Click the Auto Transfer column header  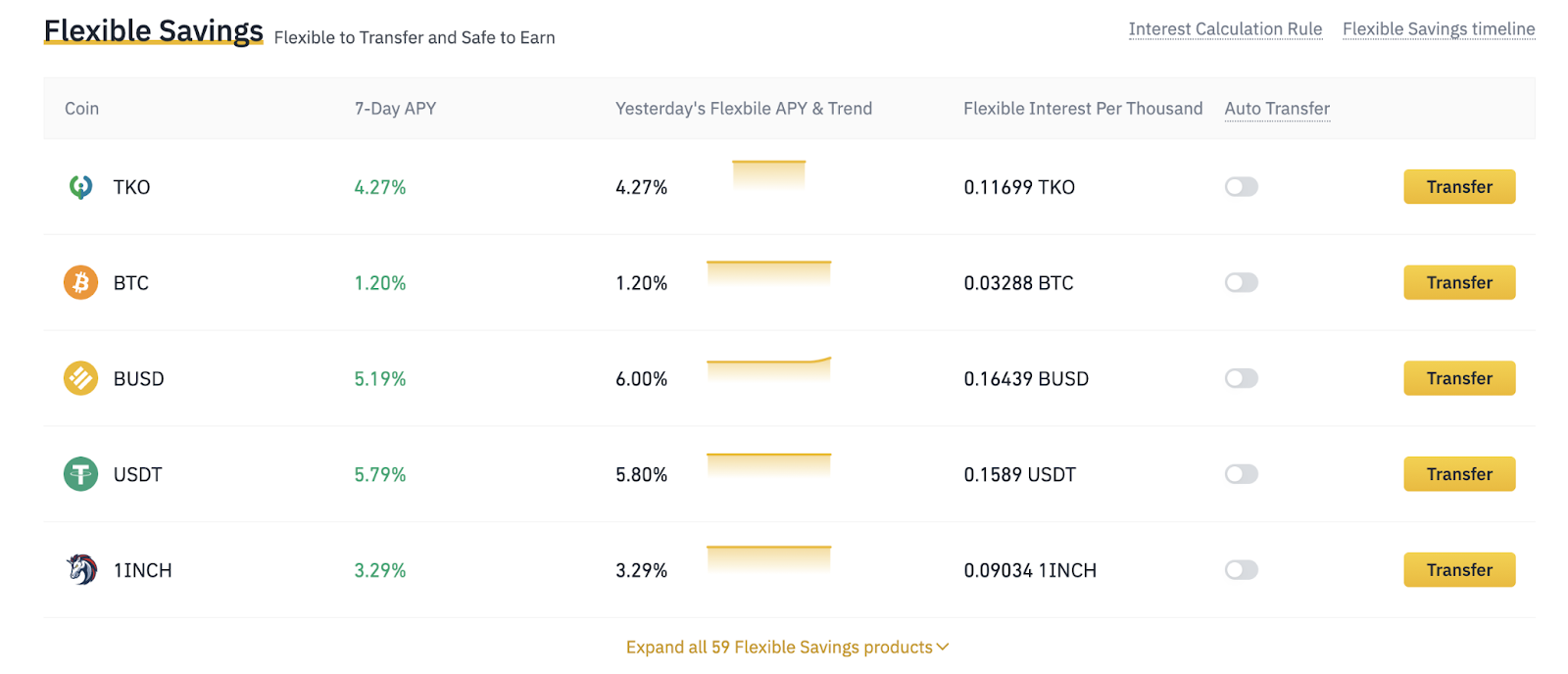coord(1277,109)
